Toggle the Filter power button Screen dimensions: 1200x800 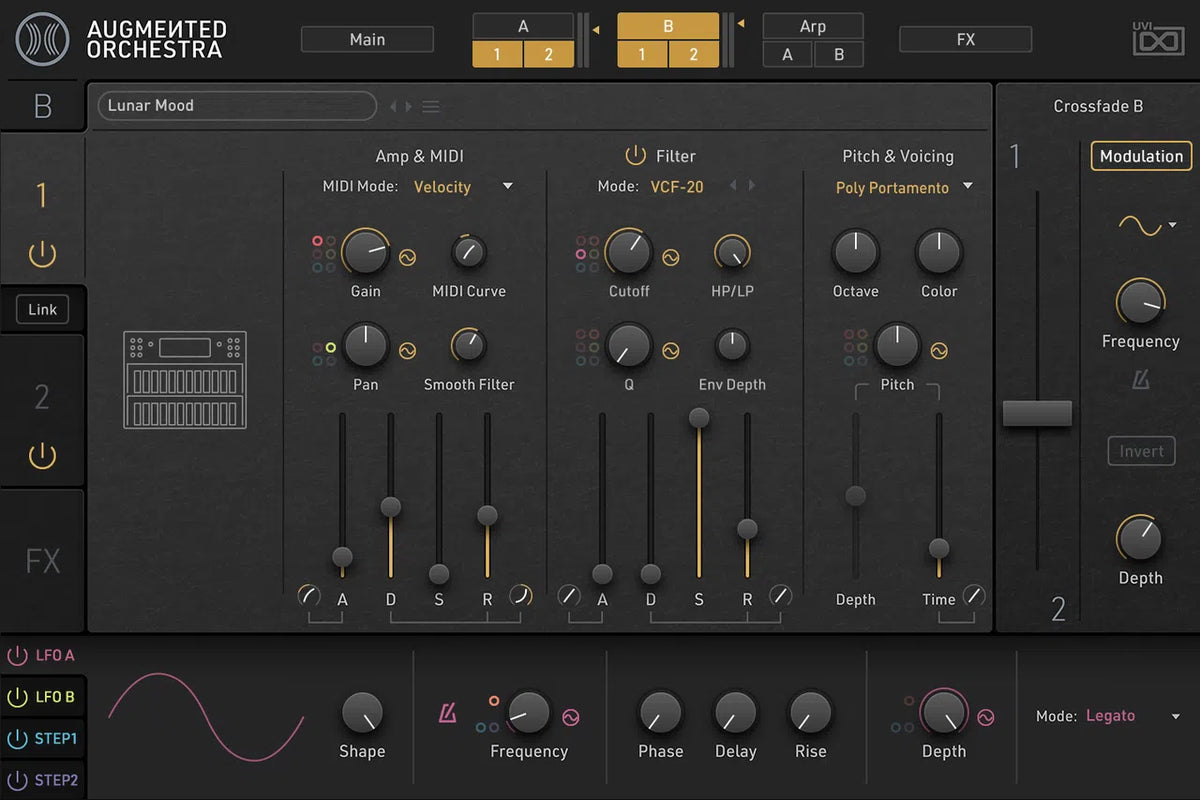(635, 156)
